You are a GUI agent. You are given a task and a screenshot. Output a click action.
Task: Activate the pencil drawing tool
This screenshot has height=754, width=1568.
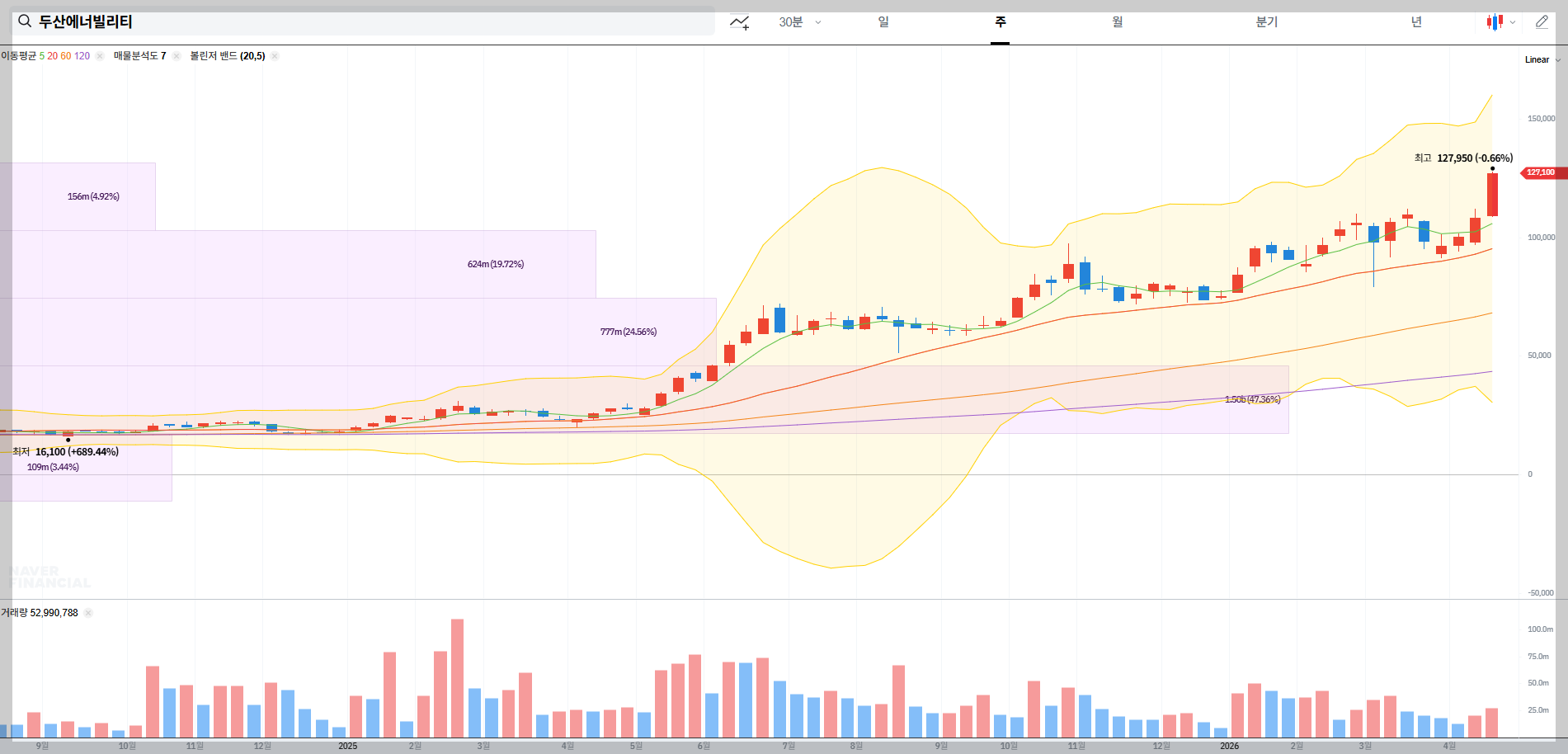point(1542,22)
